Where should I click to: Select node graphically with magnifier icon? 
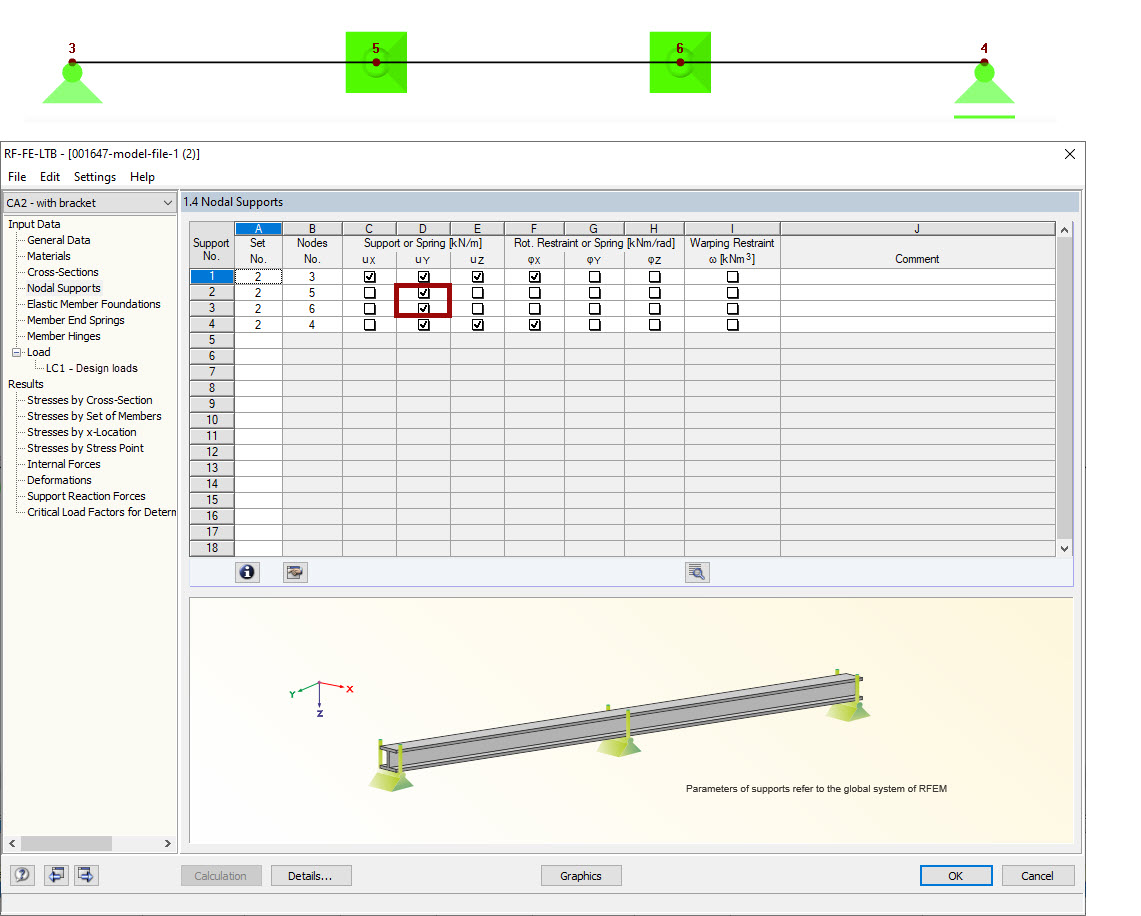(x=697, y=571)
